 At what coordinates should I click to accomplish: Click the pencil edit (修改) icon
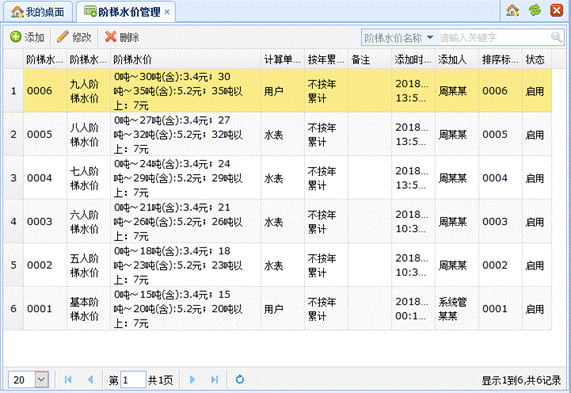pyautogui.click(x=63, y=37)
